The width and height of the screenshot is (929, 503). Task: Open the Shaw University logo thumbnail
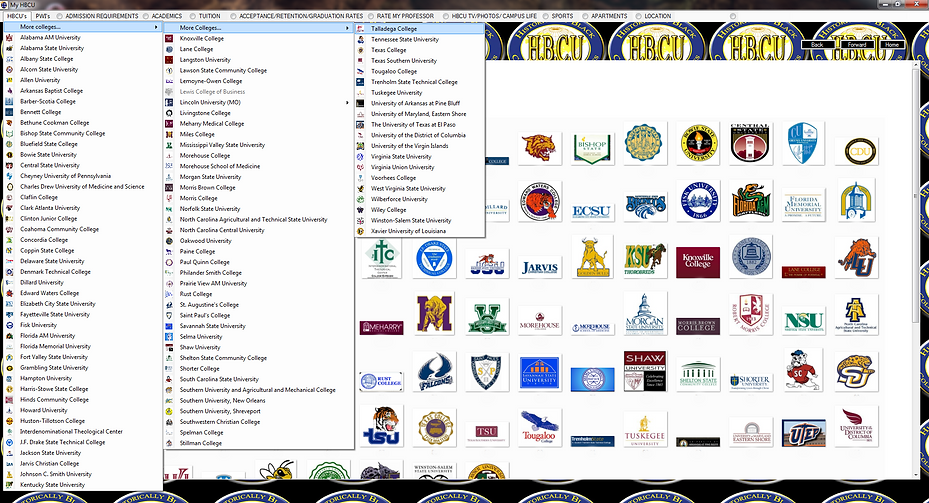[x=645, y=371]
